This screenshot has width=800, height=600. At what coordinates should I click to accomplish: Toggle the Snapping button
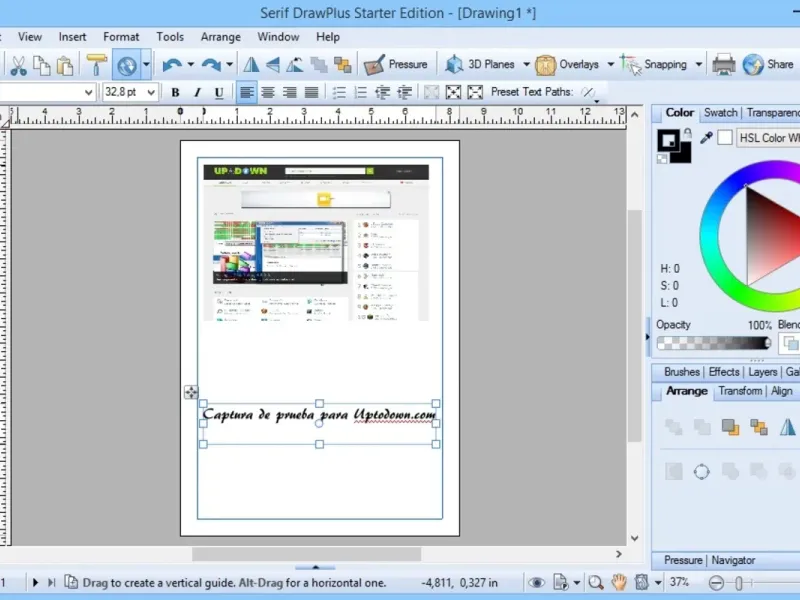(654, 64)
